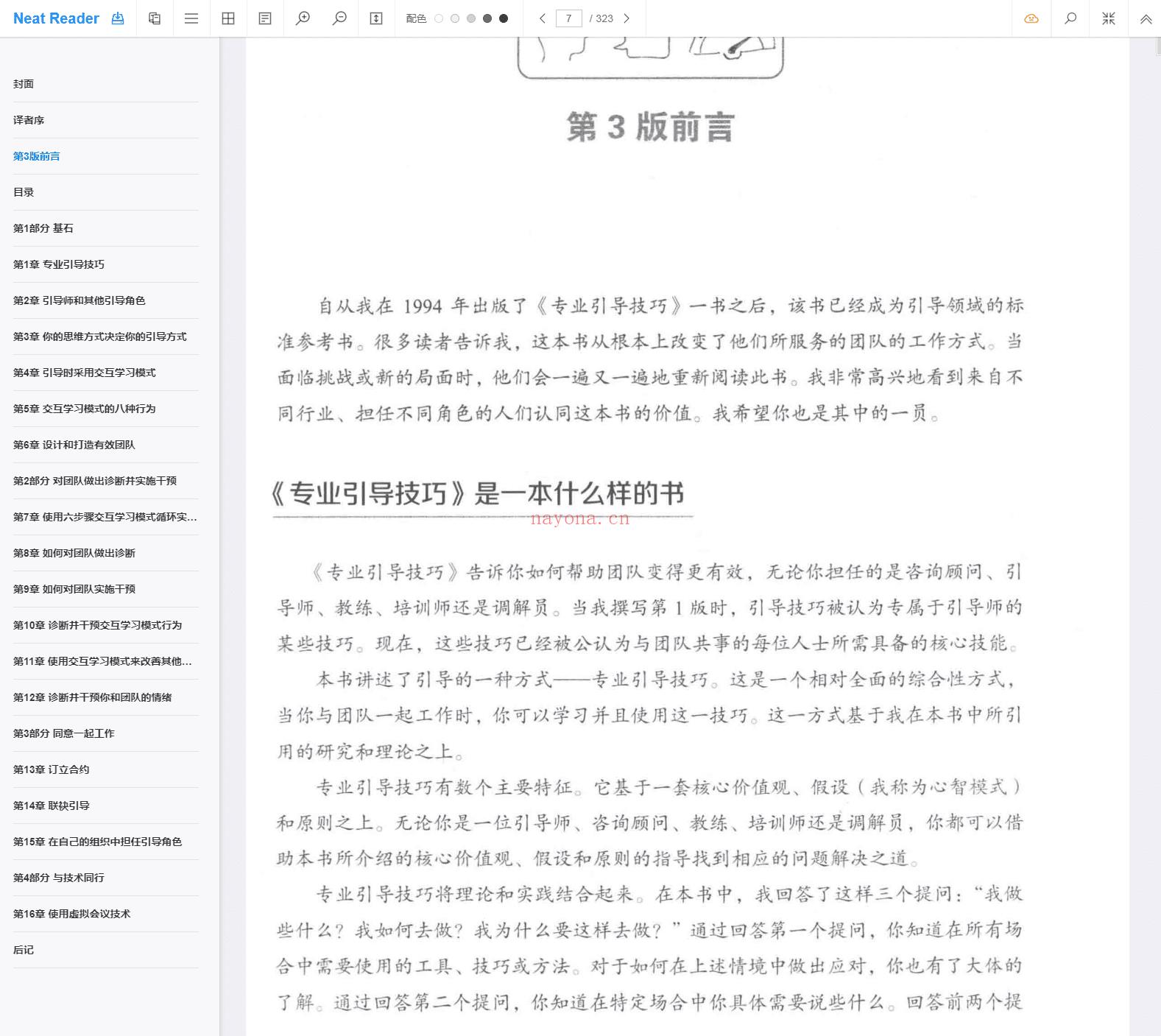Open 第10章 诊断并干预交互学习模式行为
This screenshot has height=1036, width=1161.
[106, 625]
